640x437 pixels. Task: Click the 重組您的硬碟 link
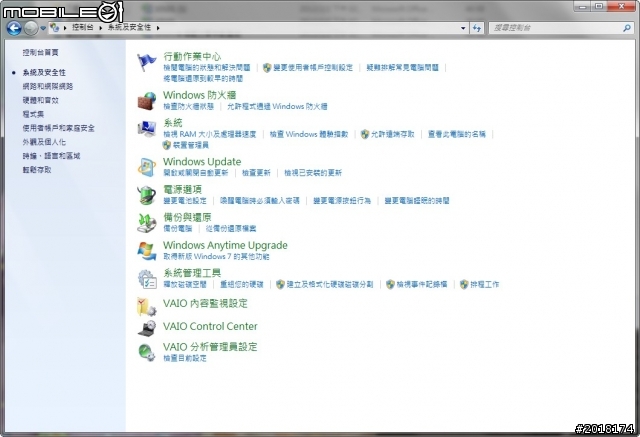(242, 284)
